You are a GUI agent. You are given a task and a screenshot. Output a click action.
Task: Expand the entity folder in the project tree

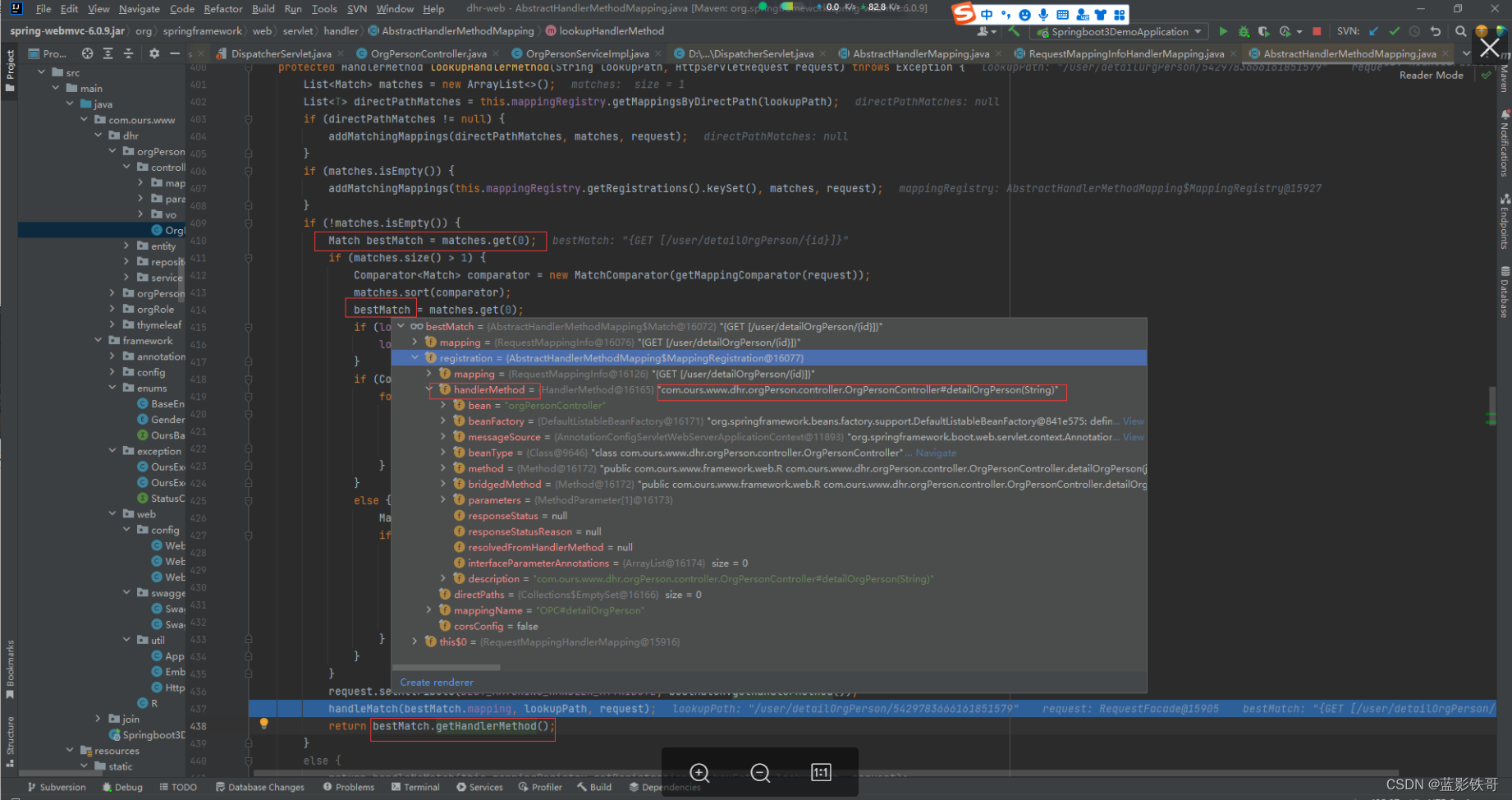click(x=126, y=246)
